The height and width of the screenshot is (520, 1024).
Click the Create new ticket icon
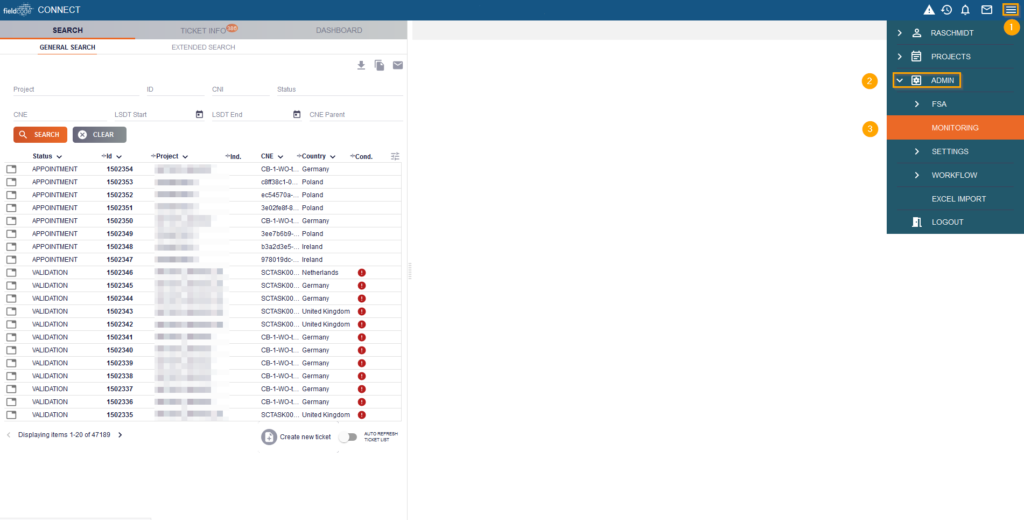(268, 437)
